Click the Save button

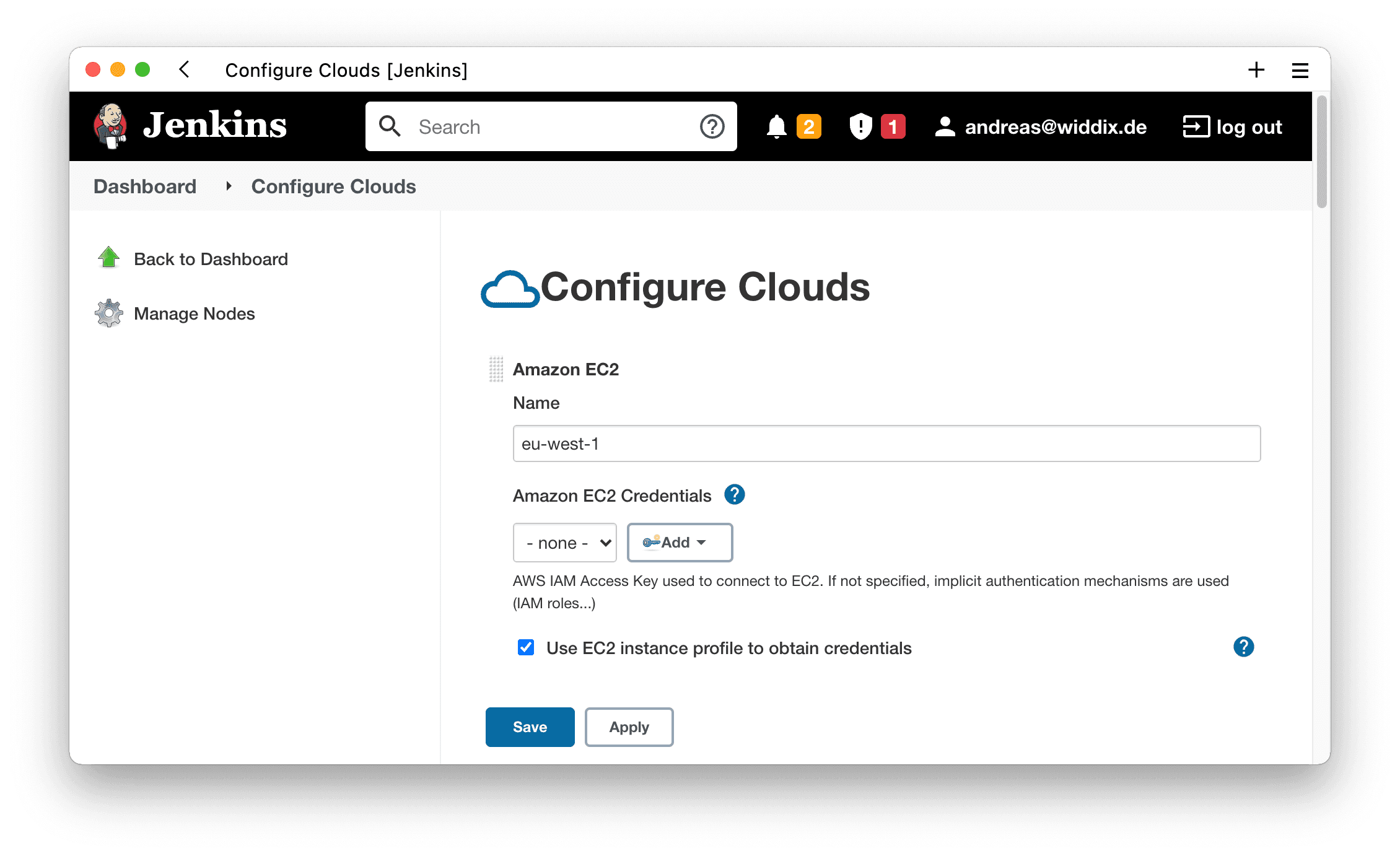click(530, 727)
